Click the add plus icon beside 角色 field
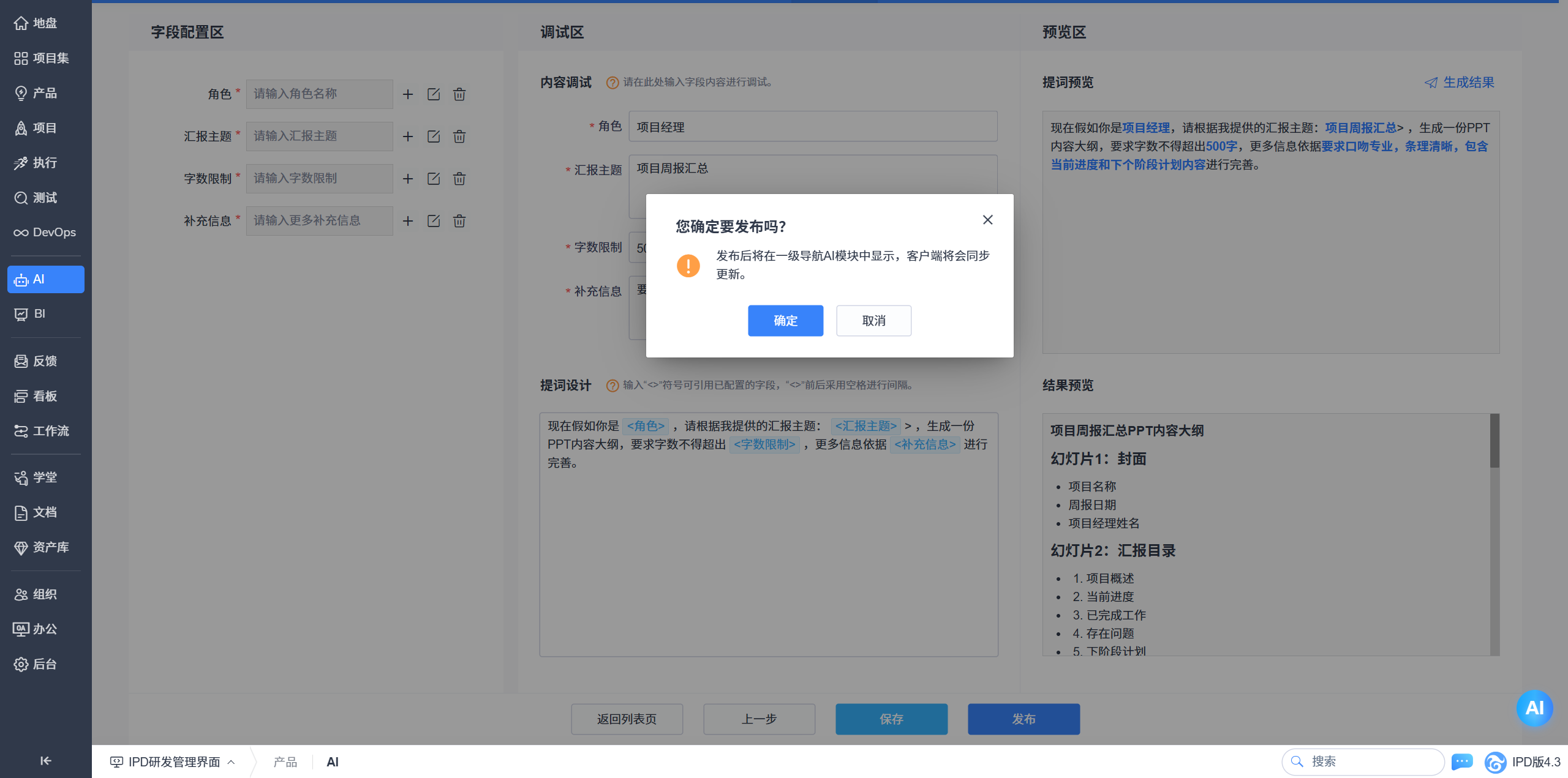Image resolution: width=1568 pixels, height=778 pixels. [408, 94]
